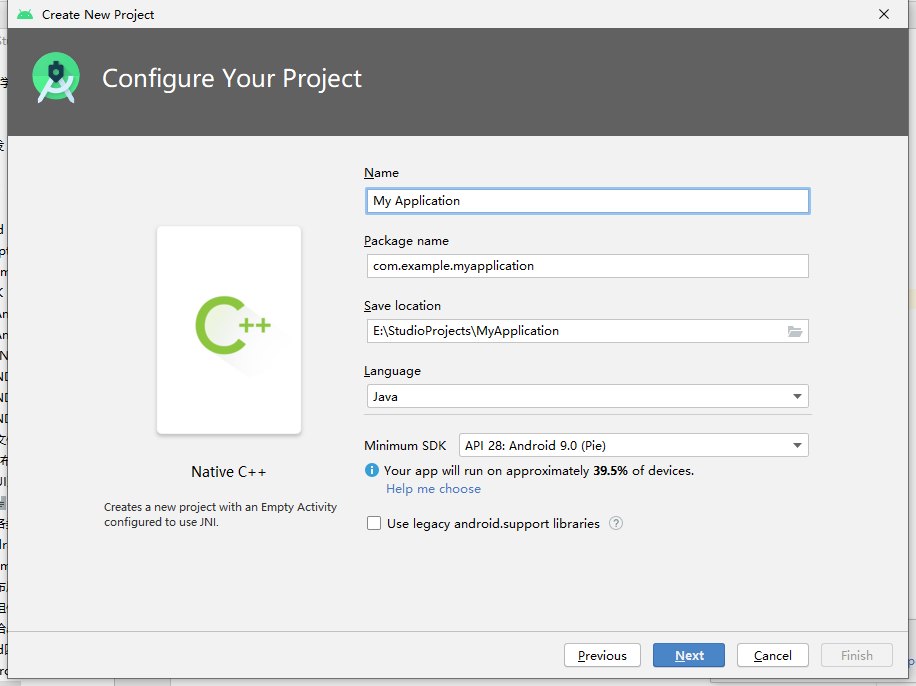The height and width of the screenshot is (686, 916).
Task: Click the Android icon in title bar
Action: tap(25, 15)
